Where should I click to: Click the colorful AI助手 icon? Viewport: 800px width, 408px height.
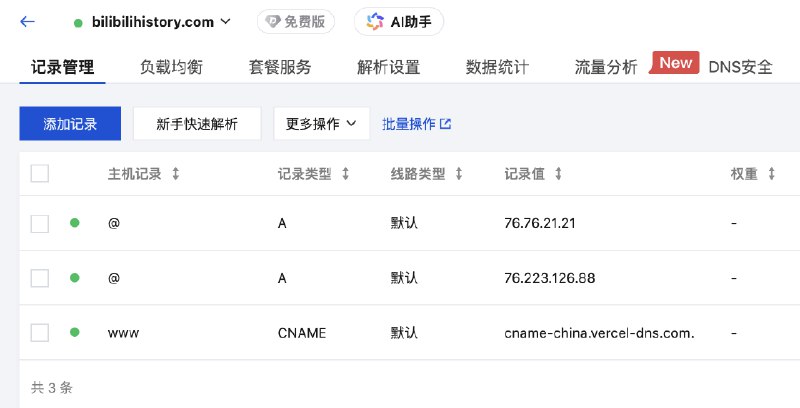click(375, 21)
